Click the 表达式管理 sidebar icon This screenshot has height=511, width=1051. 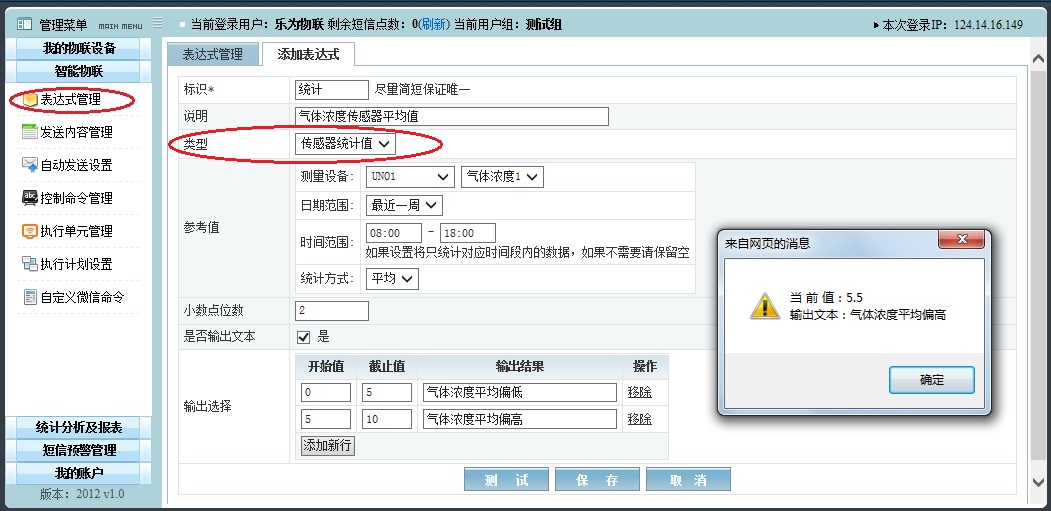tap(30, 99)
